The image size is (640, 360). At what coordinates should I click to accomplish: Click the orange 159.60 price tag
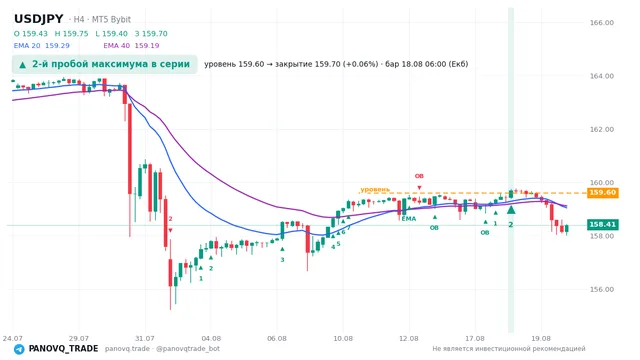[x=602, y=193]
